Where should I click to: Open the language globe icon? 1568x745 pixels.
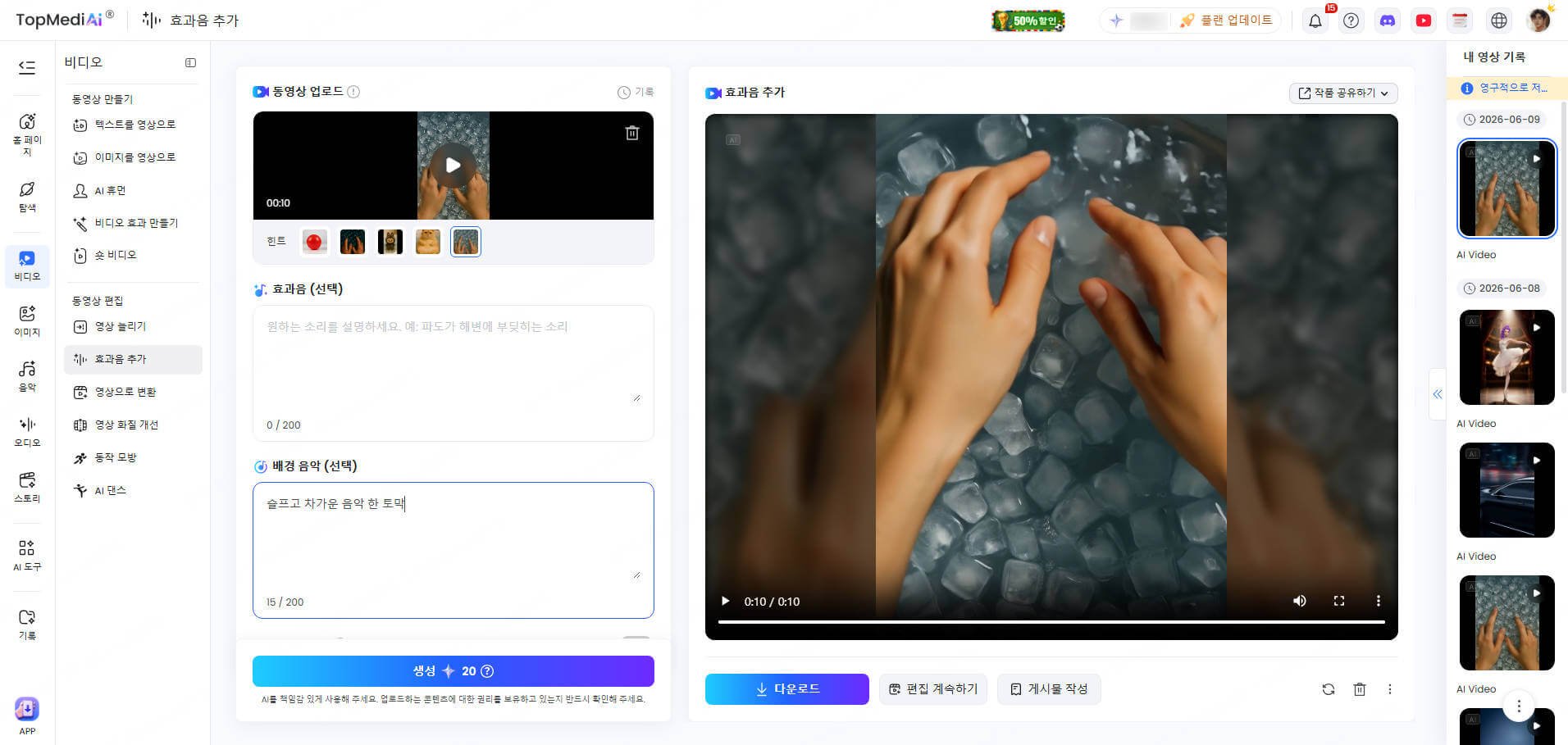pos(1499,20)
